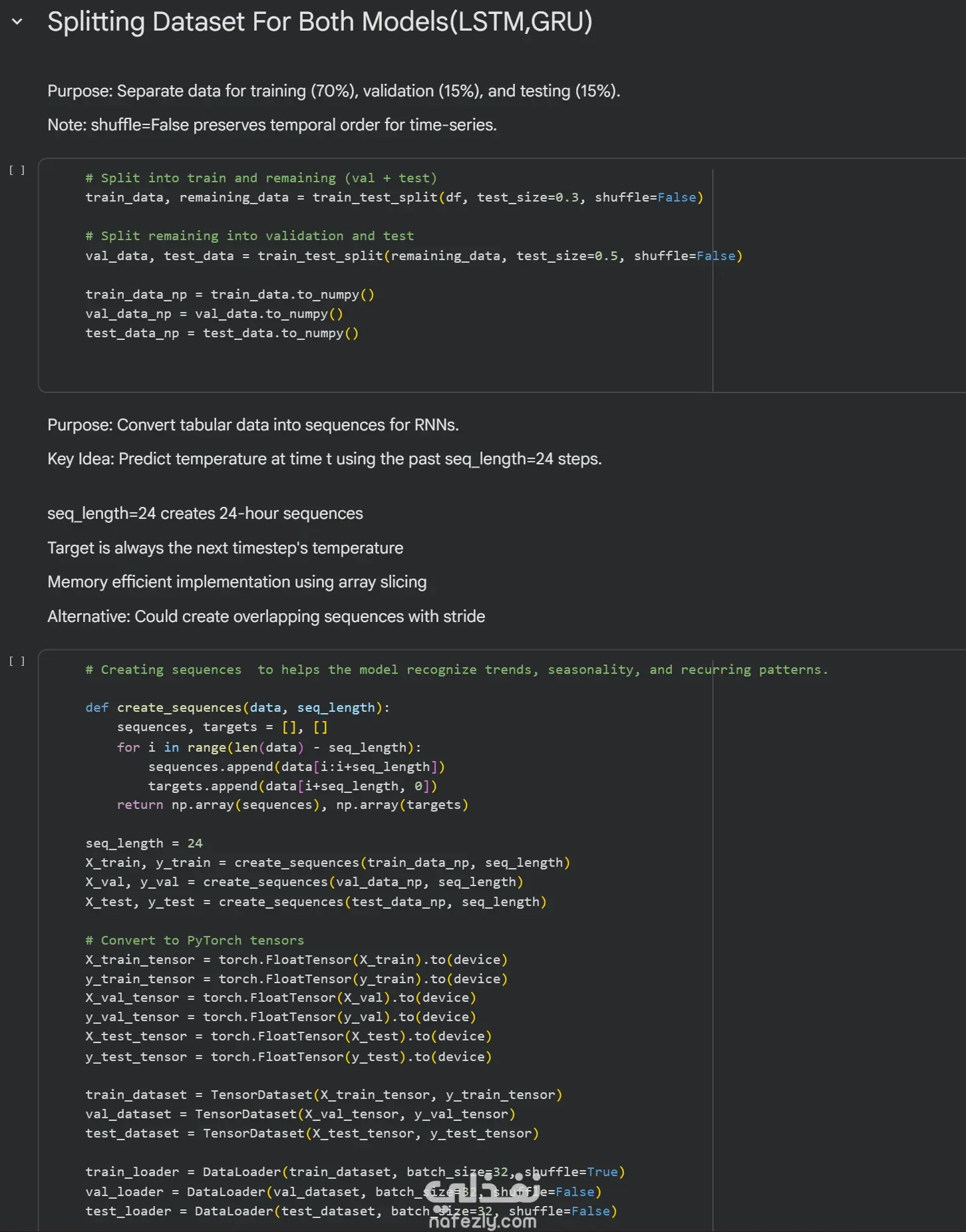Place cursor on X_train_tensor FloatTensor line
This screenshot has height=1232, width=966.
point(296,960)
